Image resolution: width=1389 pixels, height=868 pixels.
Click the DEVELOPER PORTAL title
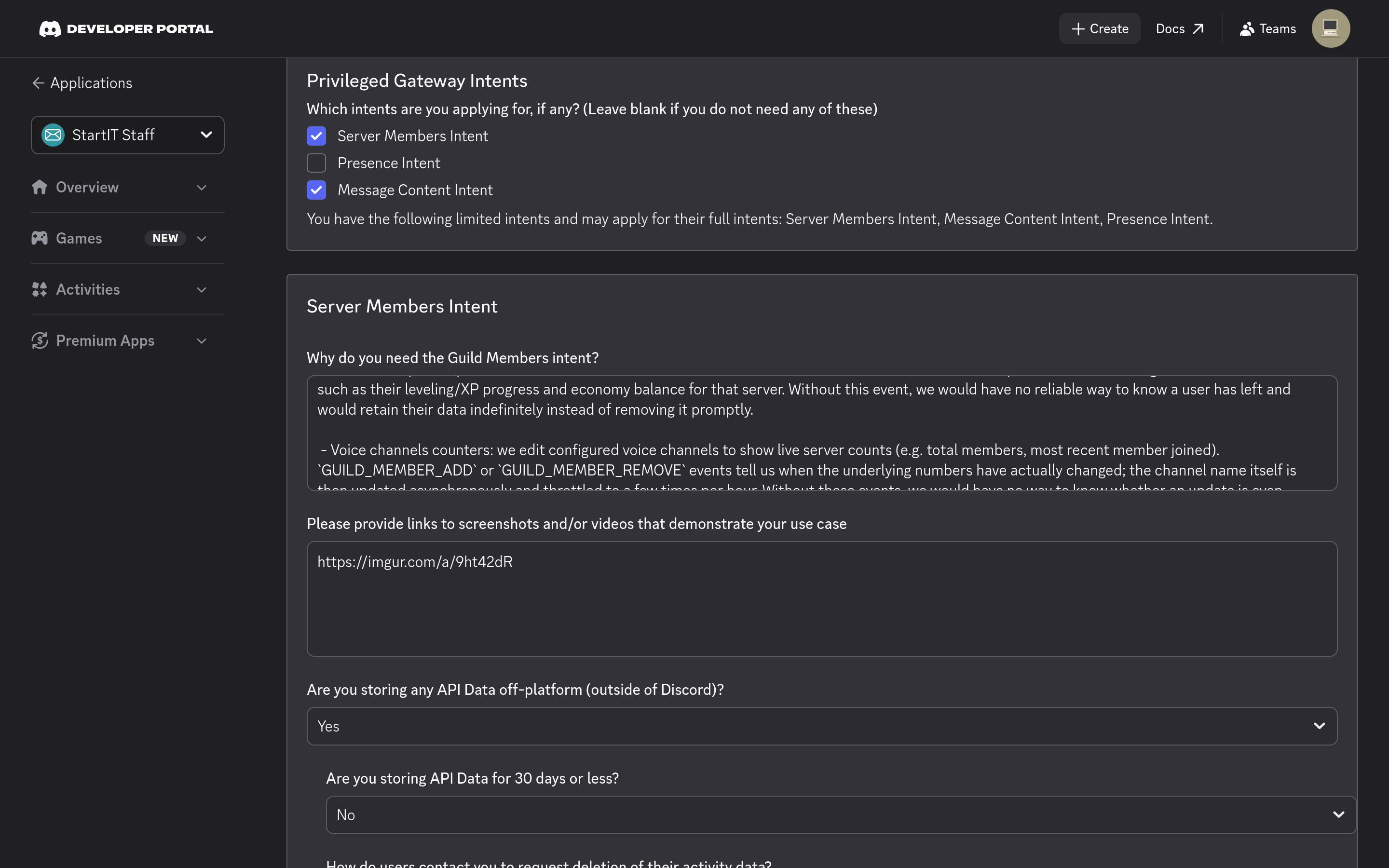140,29
